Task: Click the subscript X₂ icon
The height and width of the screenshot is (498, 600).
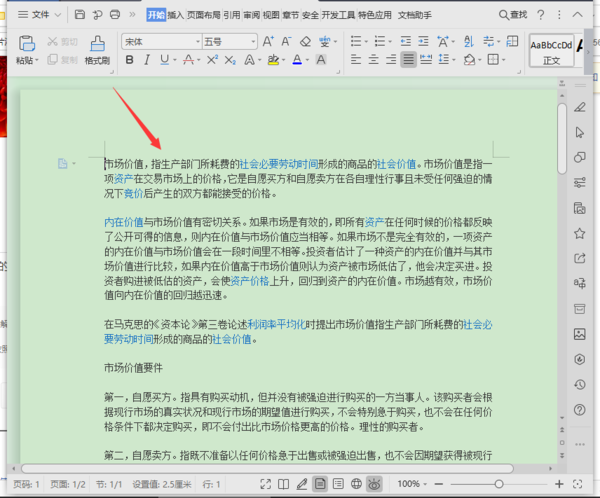Action: 230,60
